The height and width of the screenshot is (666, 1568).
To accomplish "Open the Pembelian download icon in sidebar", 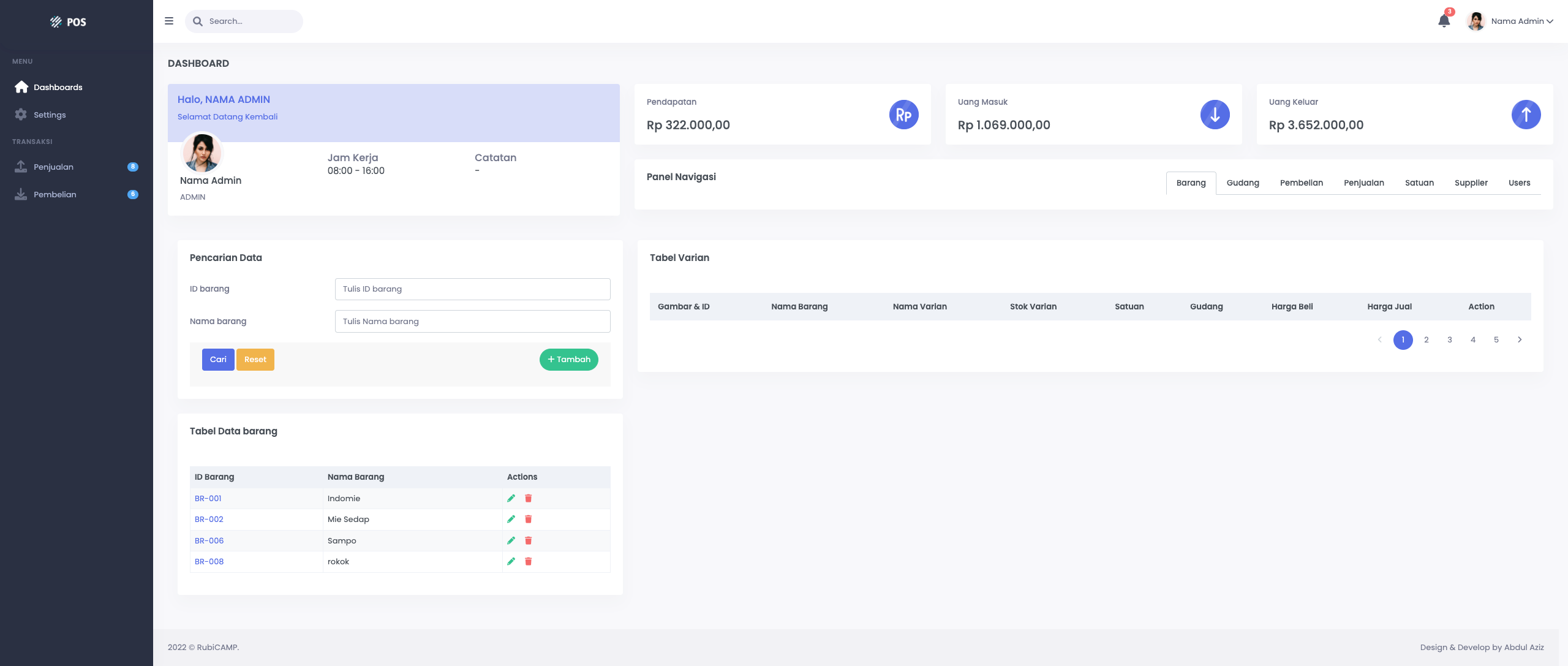I will (20, 194).
